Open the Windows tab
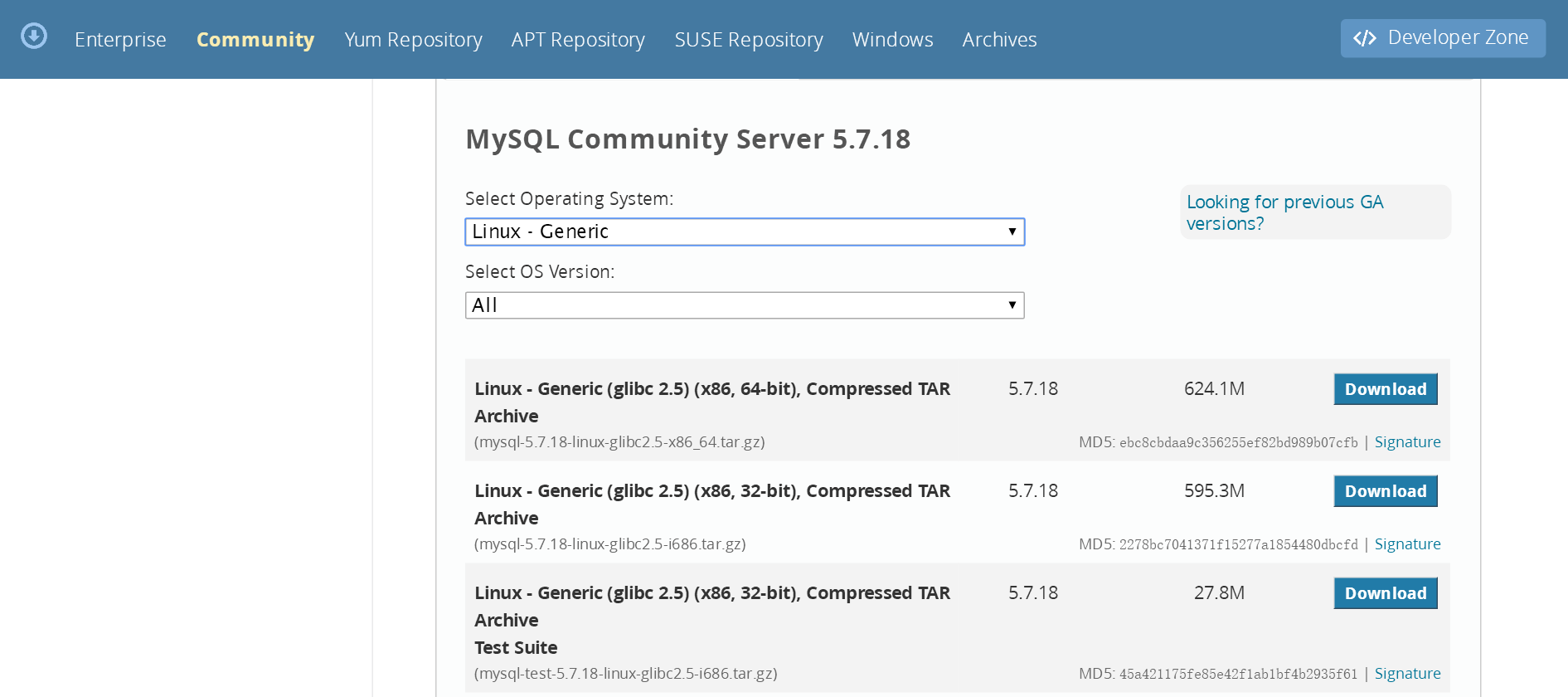The height and width of the screenshot is (697, 1568). coord(892,40)
